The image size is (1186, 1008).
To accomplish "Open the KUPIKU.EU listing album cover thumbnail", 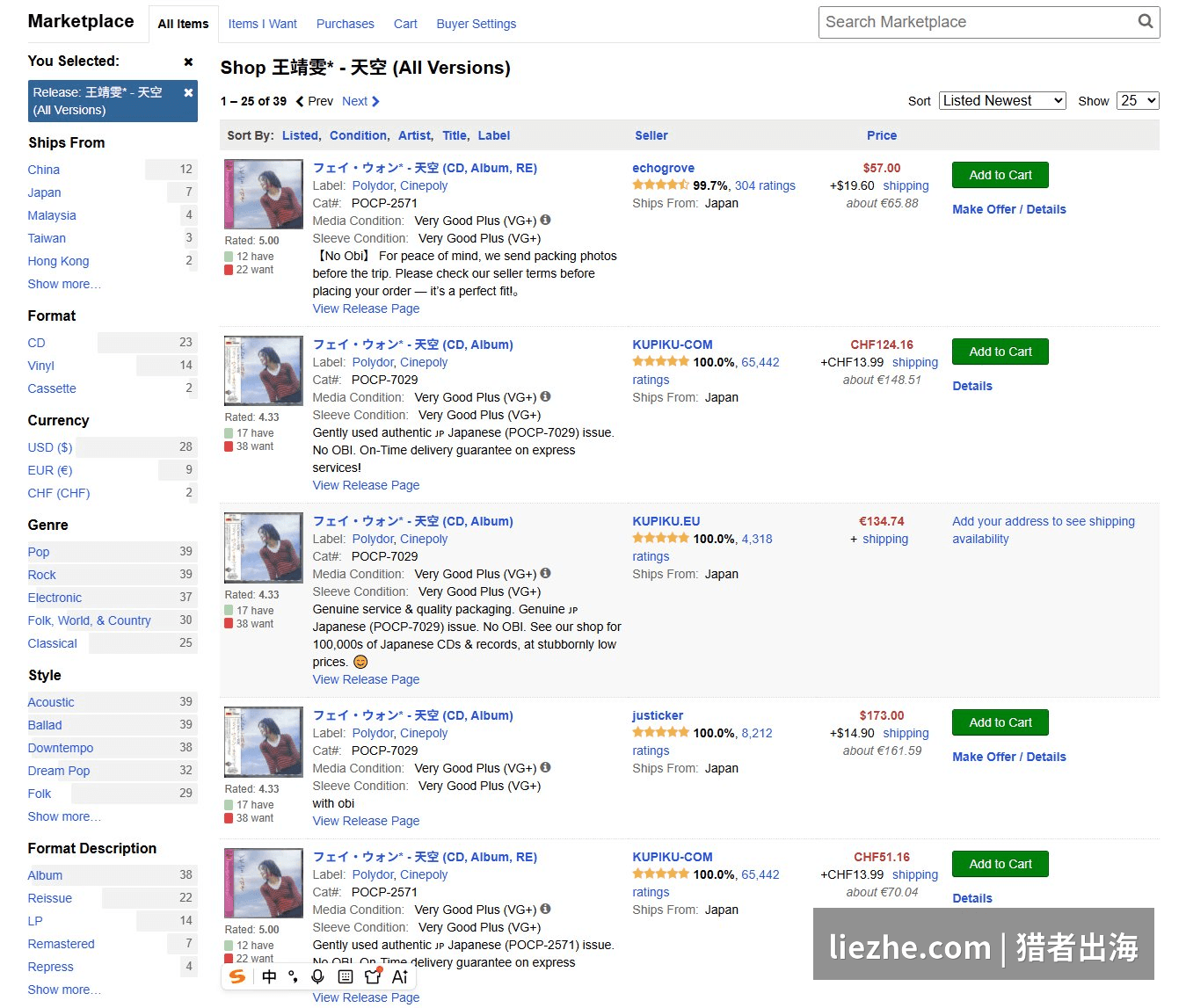I will pos(264,548).
